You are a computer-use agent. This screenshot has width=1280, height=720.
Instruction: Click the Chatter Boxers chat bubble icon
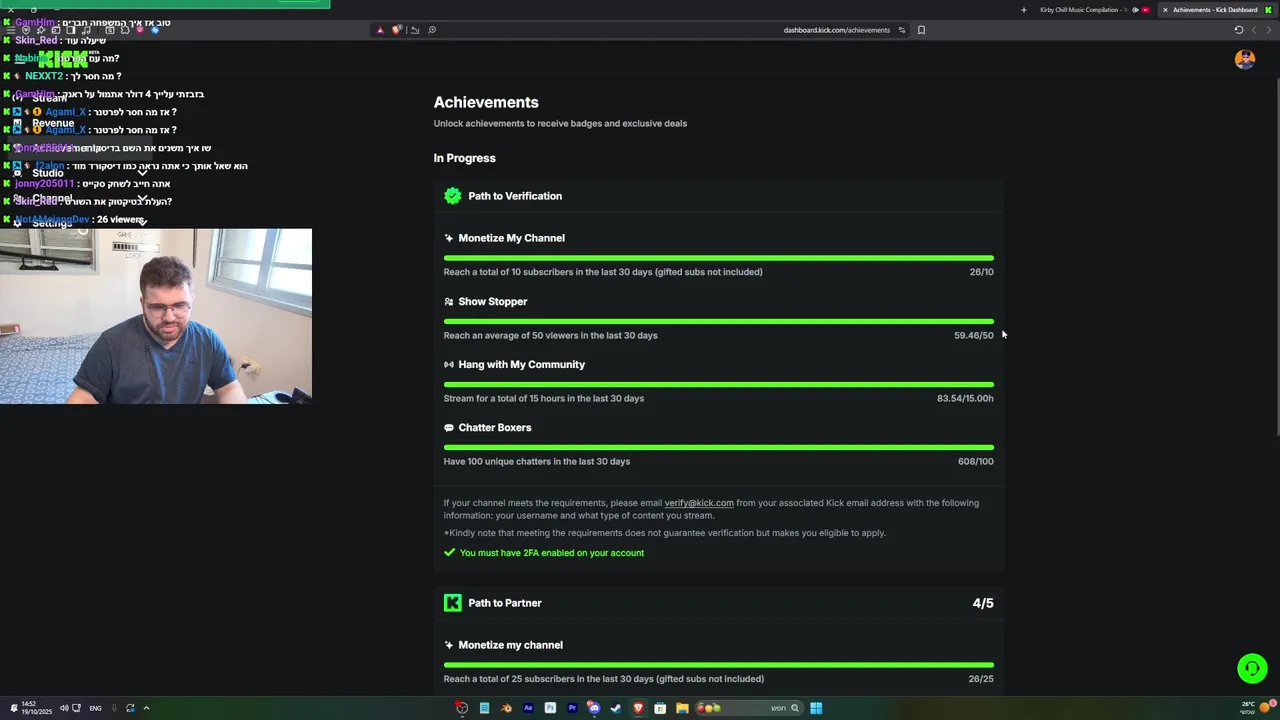click(x=449, y=427)
